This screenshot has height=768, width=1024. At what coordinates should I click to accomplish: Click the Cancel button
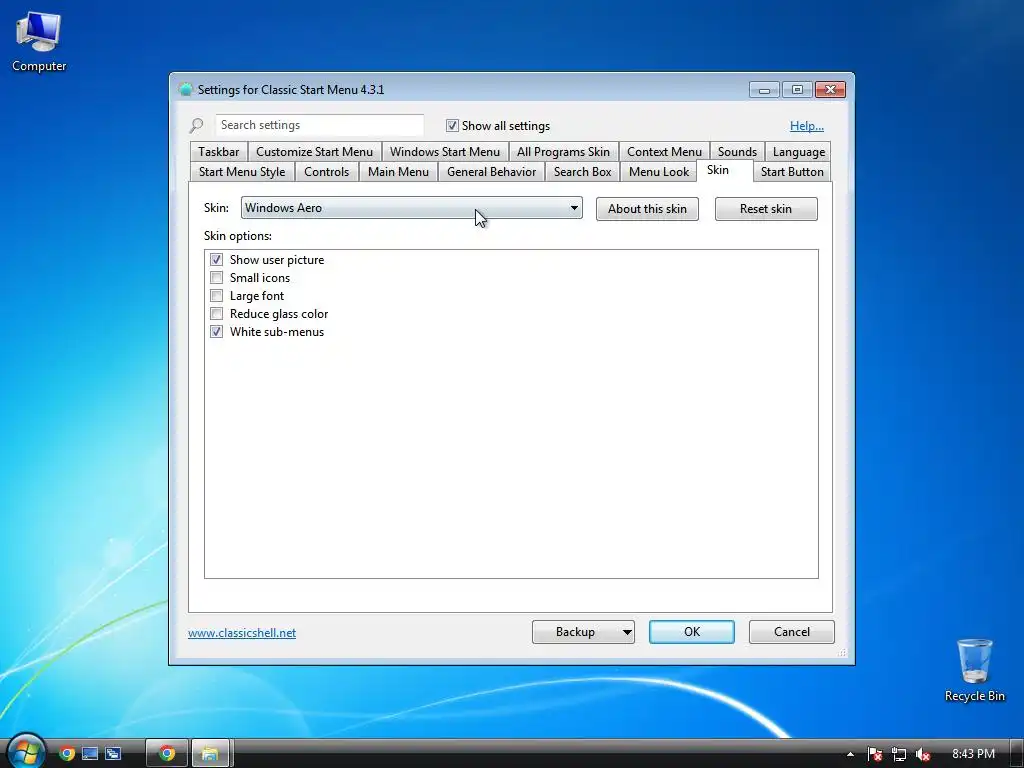point(792,632)
